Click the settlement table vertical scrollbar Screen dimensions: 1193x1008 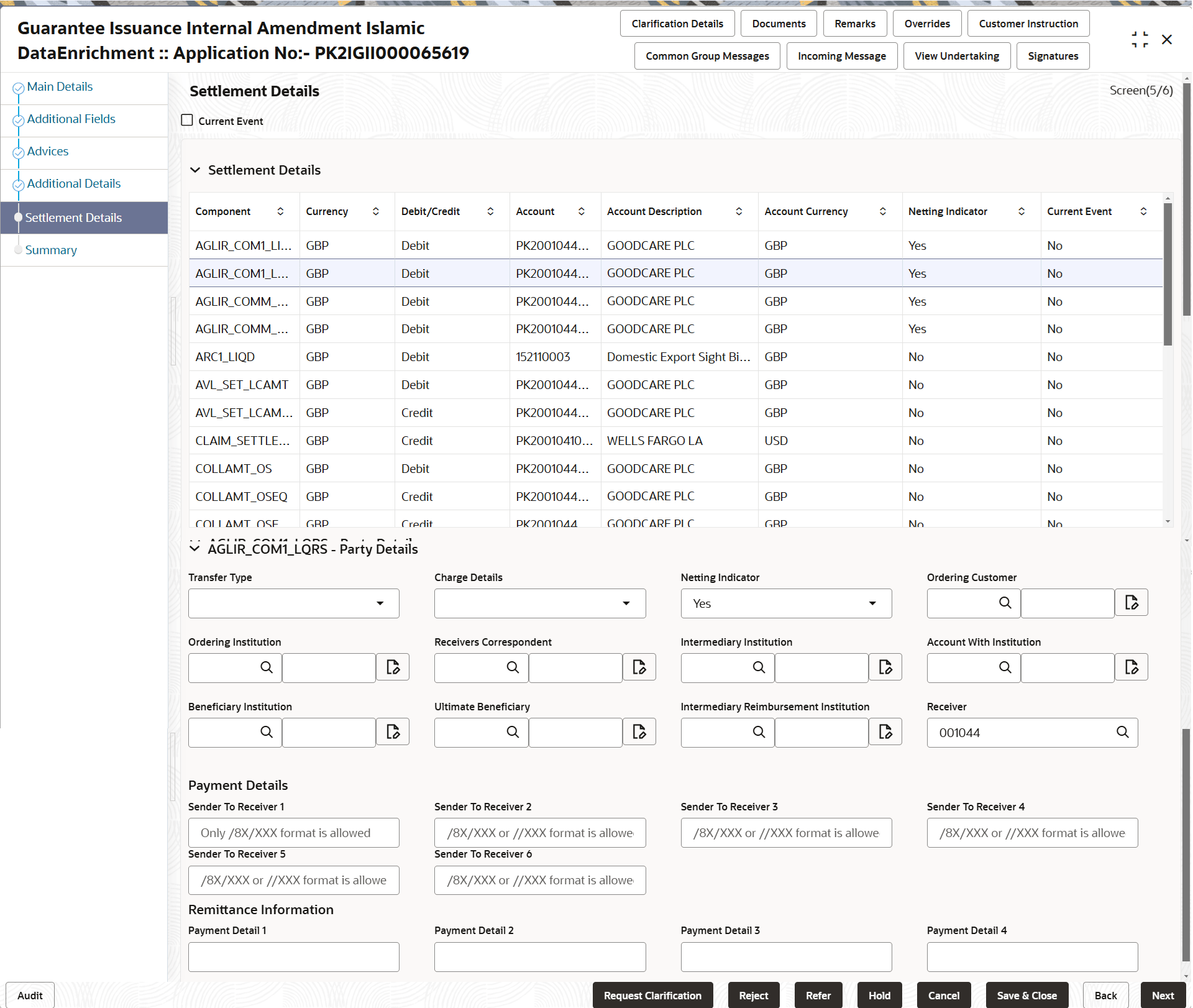(1168, 273)
